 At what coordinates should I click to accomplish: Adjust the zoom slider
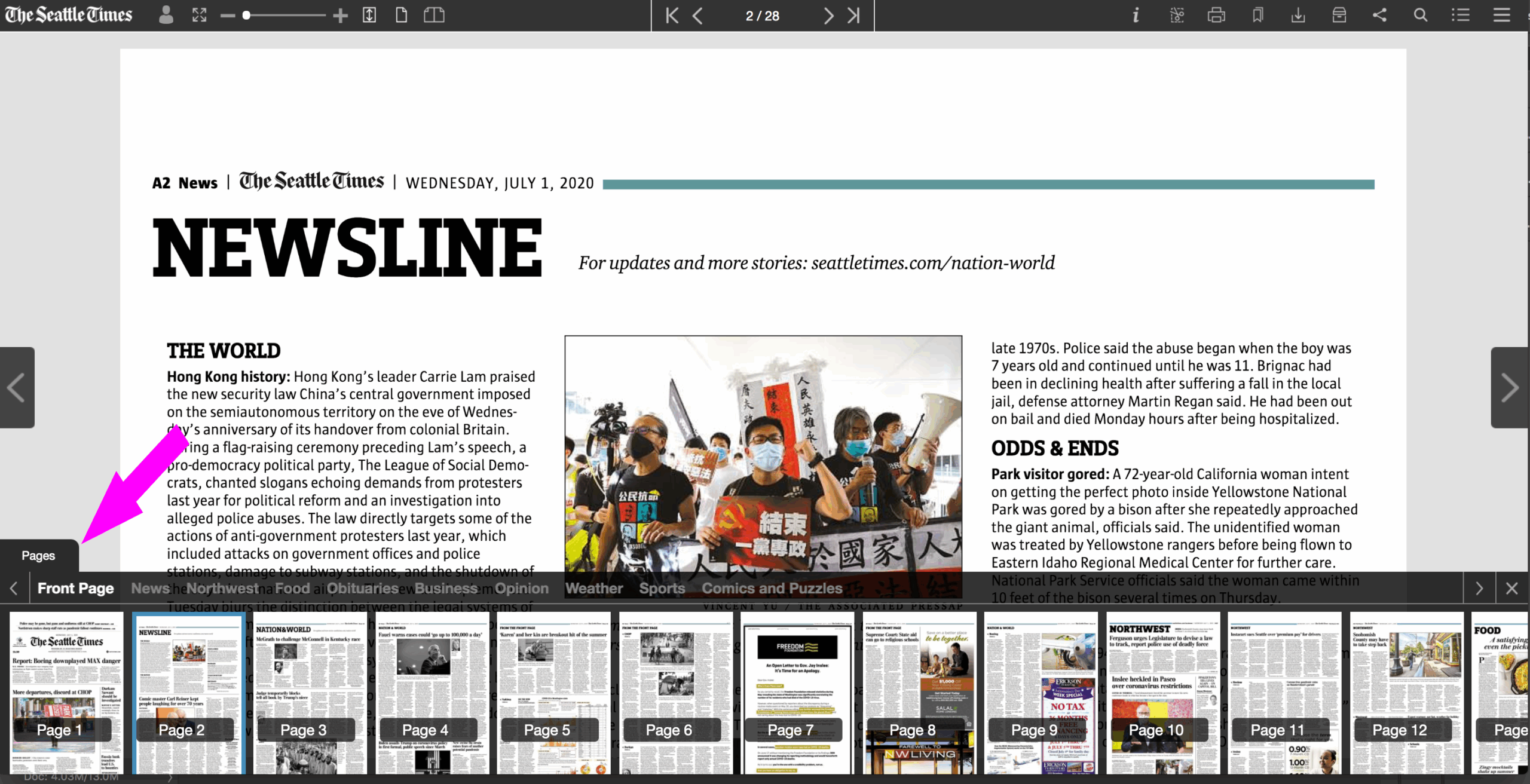[245, 16]
